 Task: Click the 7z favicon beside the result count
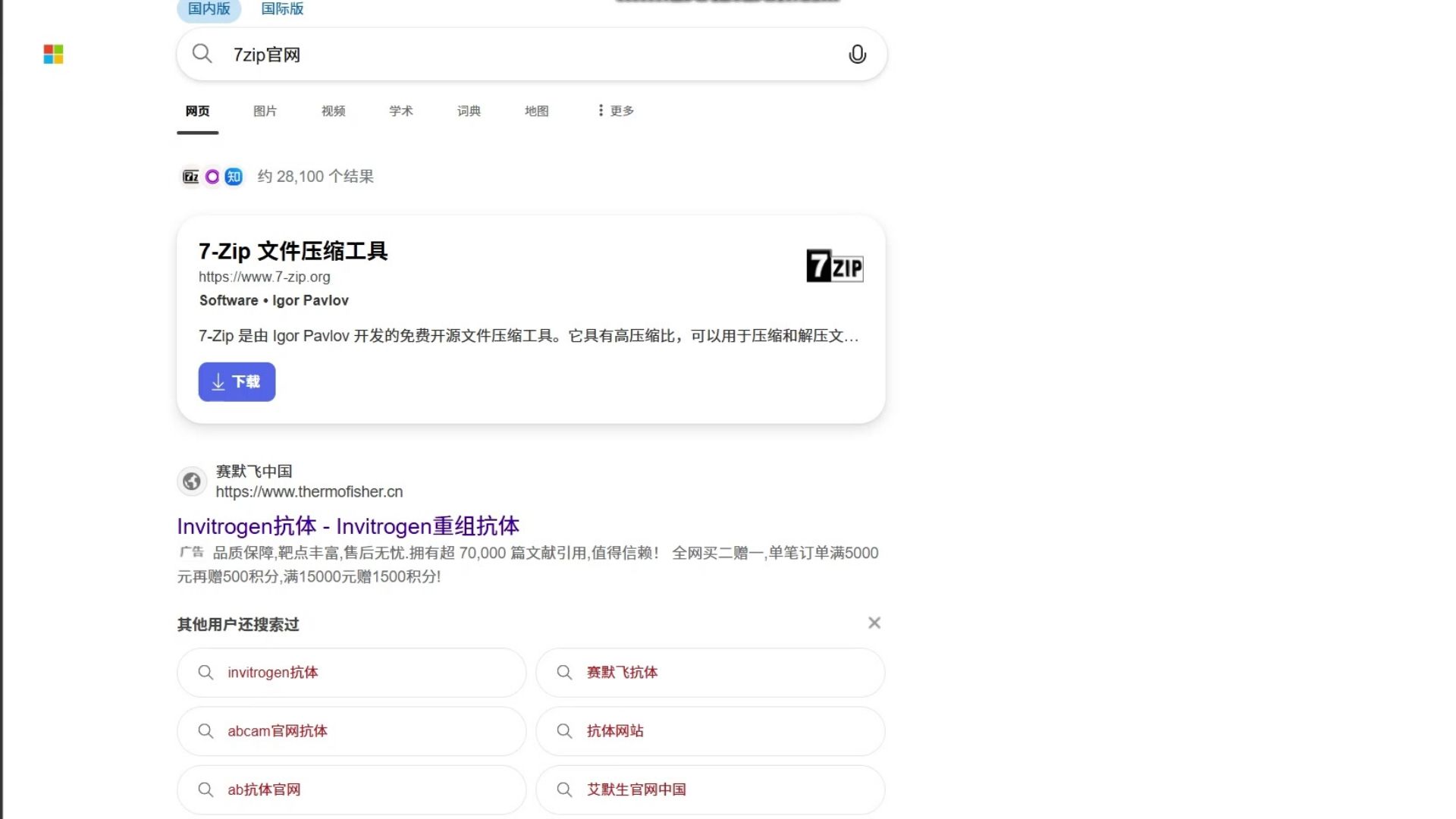pos(190,177)
